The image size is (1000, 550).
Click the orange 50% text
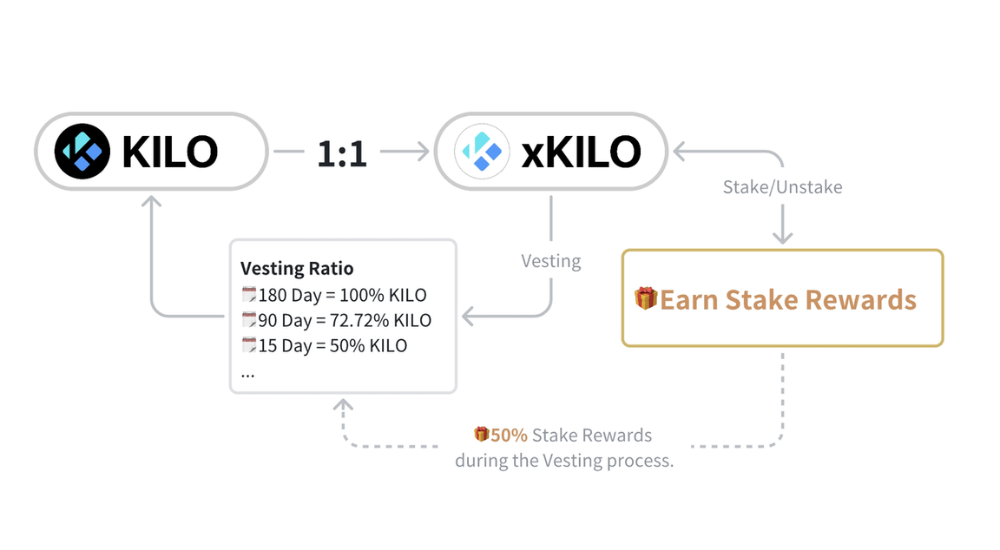pyautogui.click(x=508, y=435)
